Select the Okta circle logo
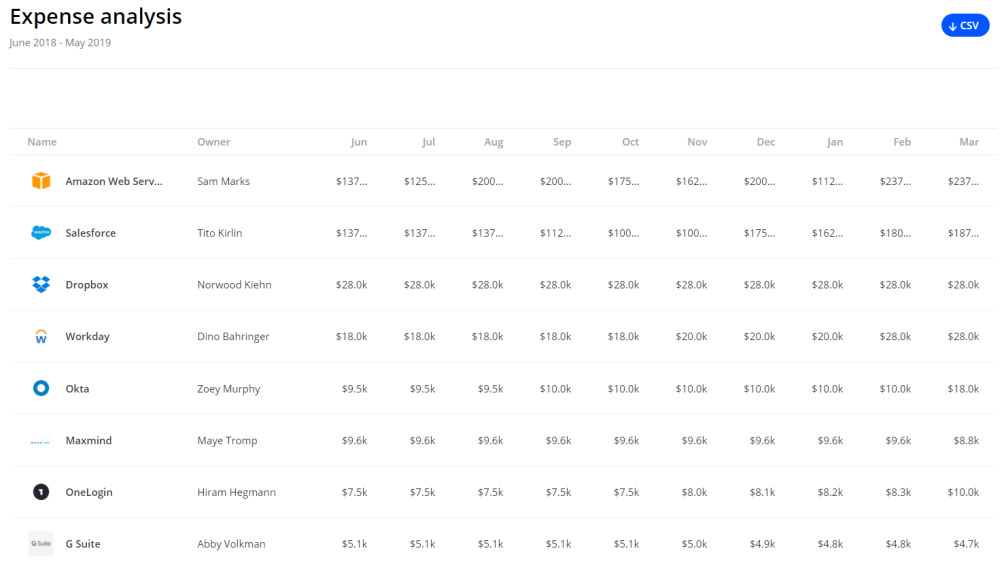Image resolution: width=1000 pixels, height=568 pixels. [x=41, y=389]
